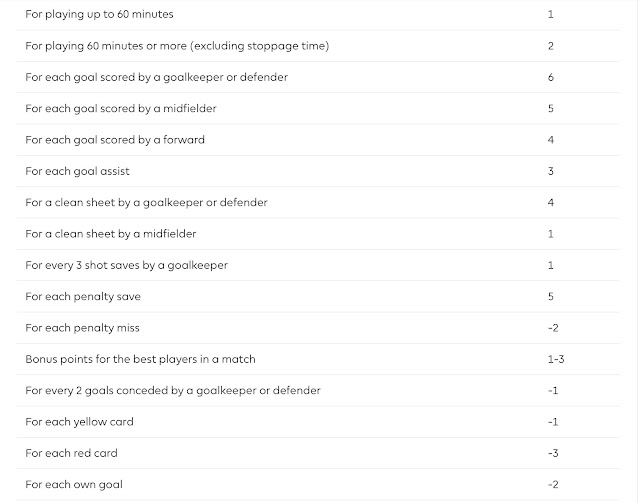Image resolution: width=640 pixels, height=503 pixels.
Task: Select goal scored by goalkeeper or defender row
Action: click(x=318, y=77)
